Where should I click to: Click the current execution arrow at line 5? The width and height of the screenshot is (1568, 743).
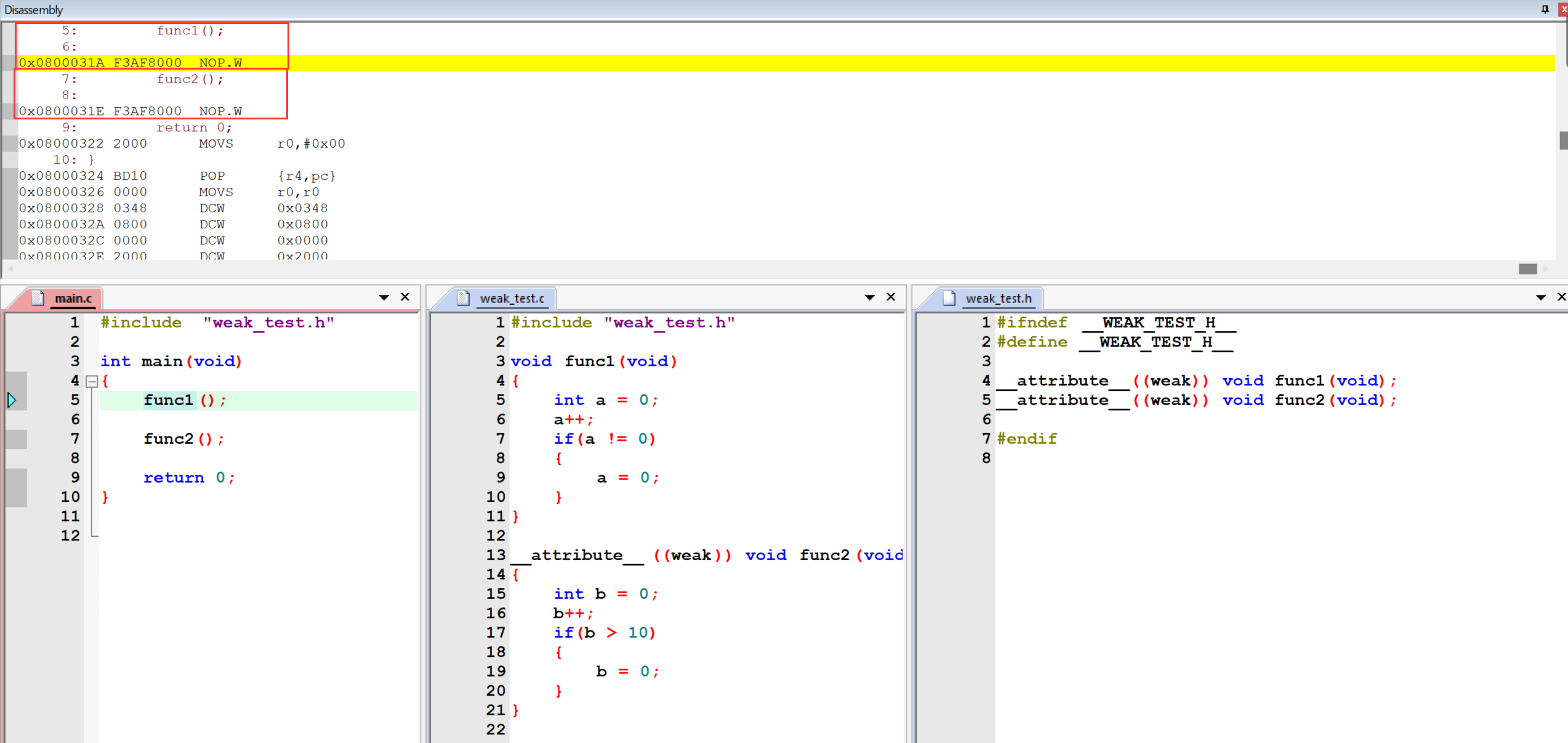point(12,400)
